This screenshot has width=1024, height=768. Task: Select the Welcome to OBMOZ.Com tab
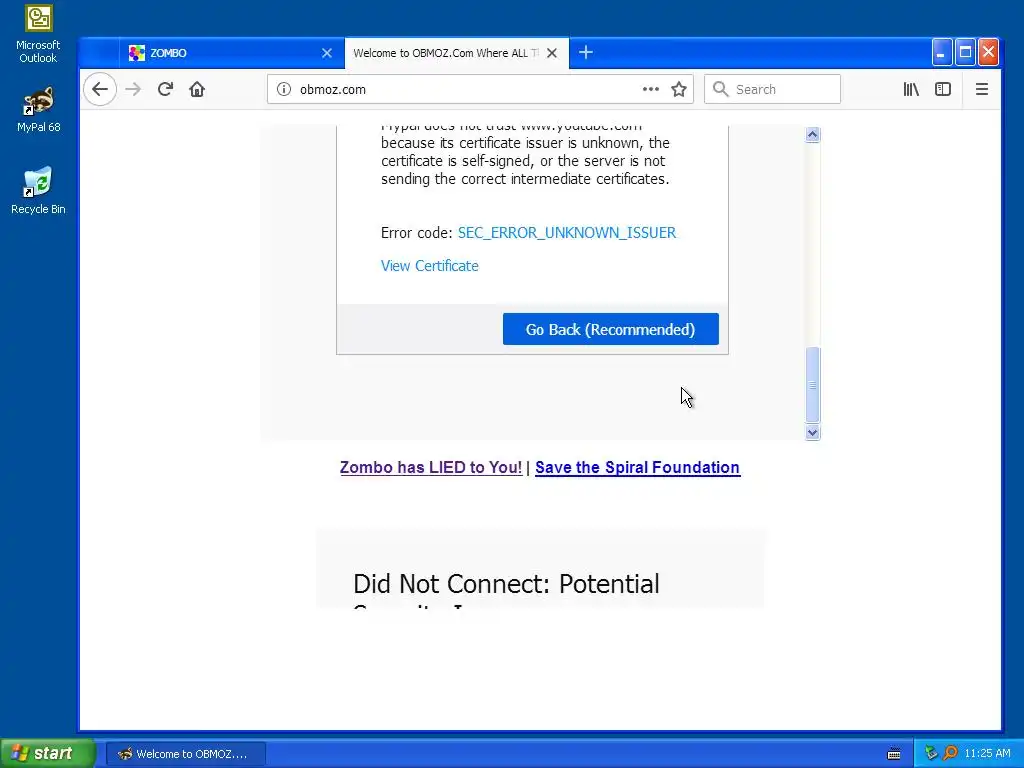click(x=456, y=53)
